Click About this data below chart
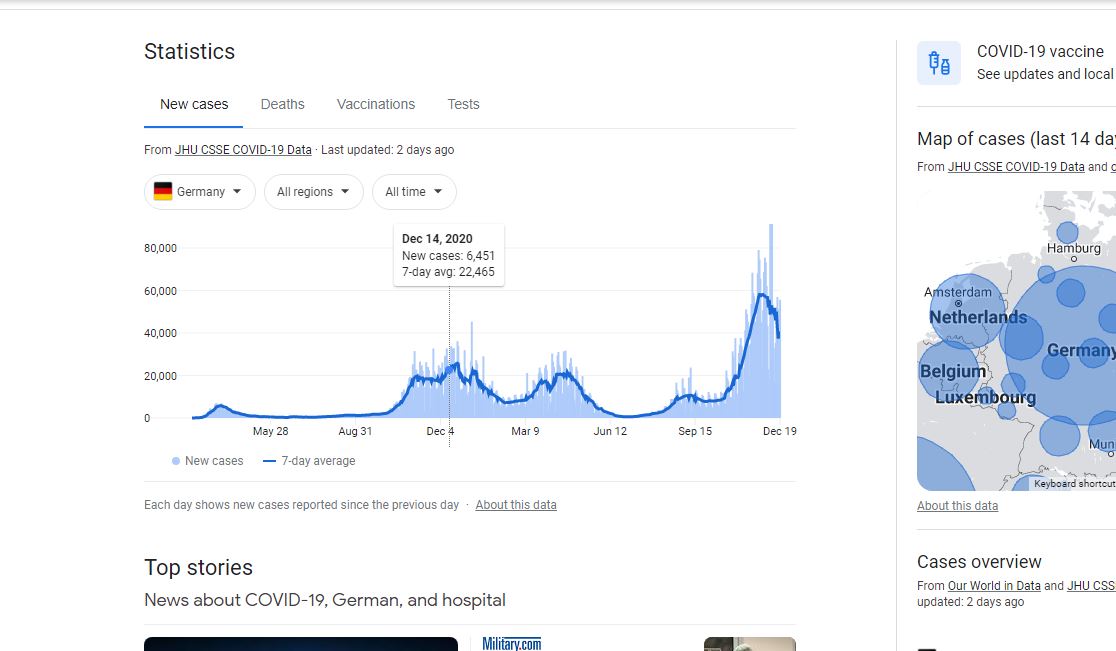Viewport: 1116px width, 651px height. pos(515,505)
